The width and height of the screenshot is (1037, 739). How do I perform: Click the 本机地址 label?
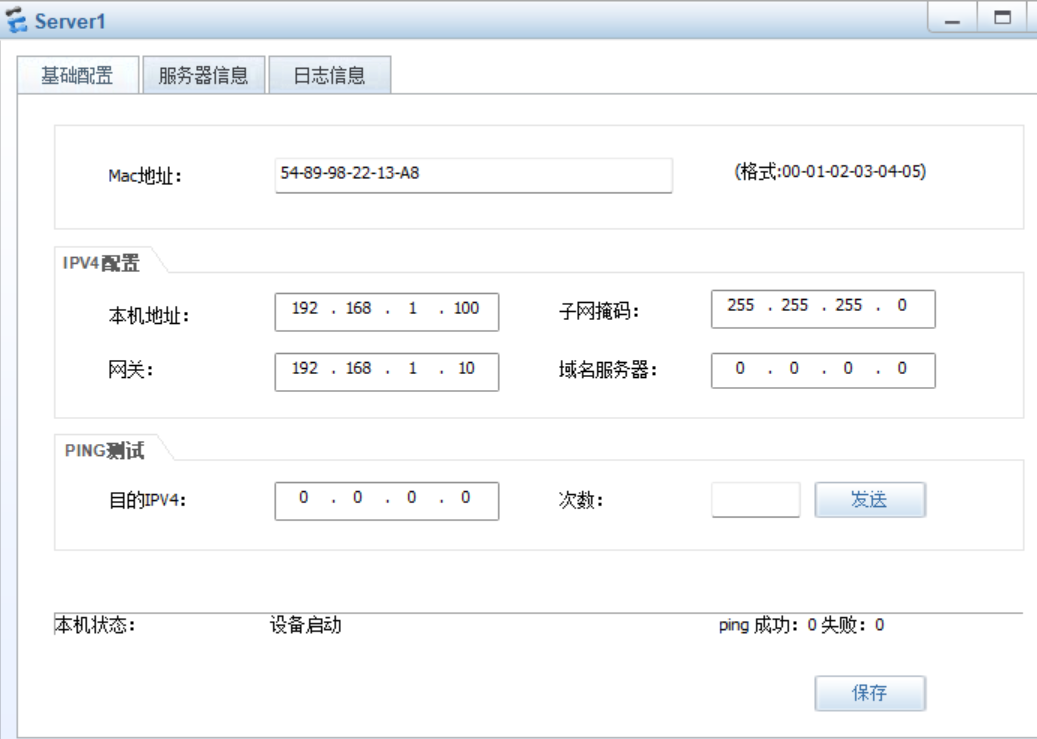(x=149, y=316)
